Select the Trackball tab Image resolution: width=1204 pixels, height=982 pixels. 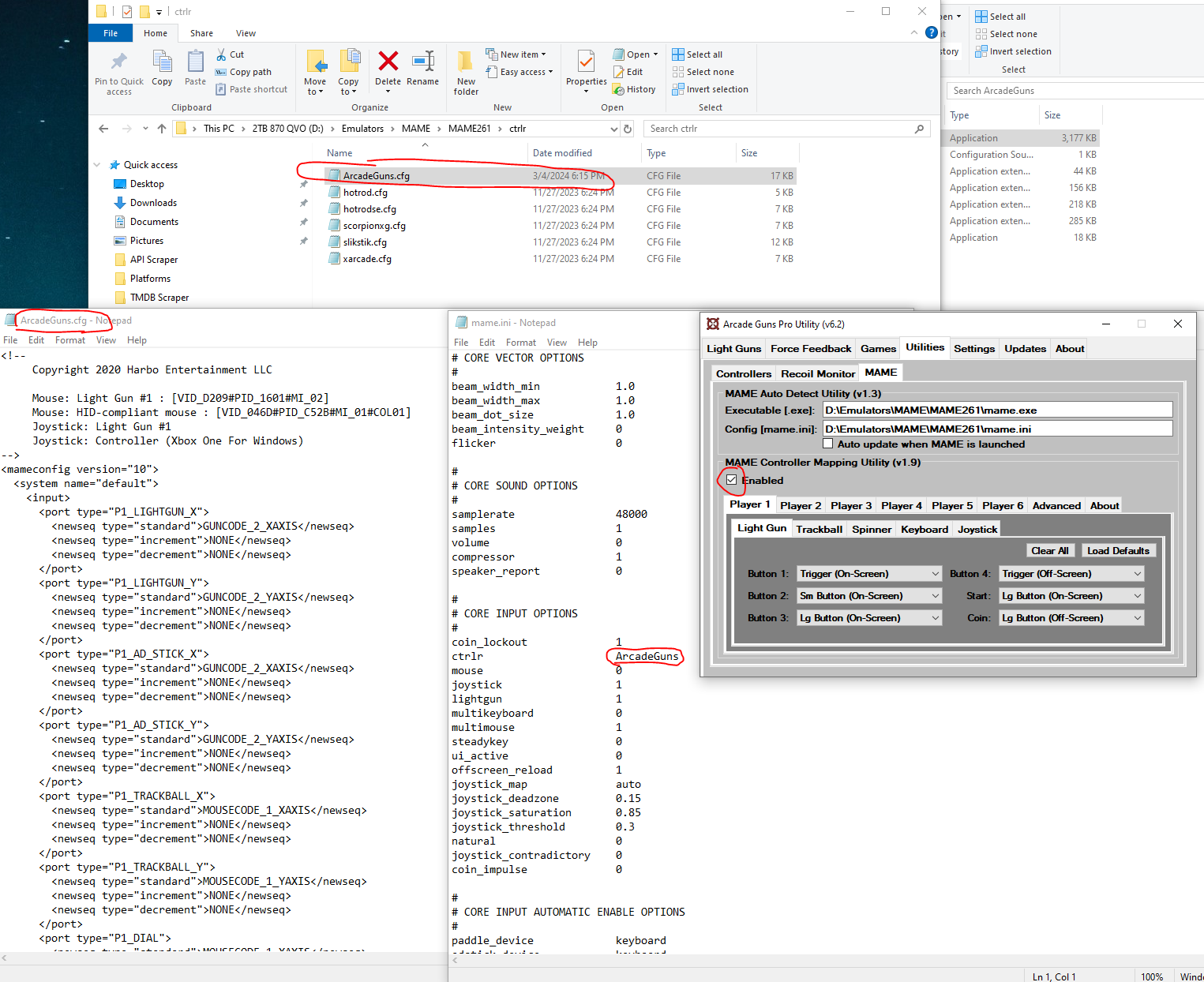point(820,530)
